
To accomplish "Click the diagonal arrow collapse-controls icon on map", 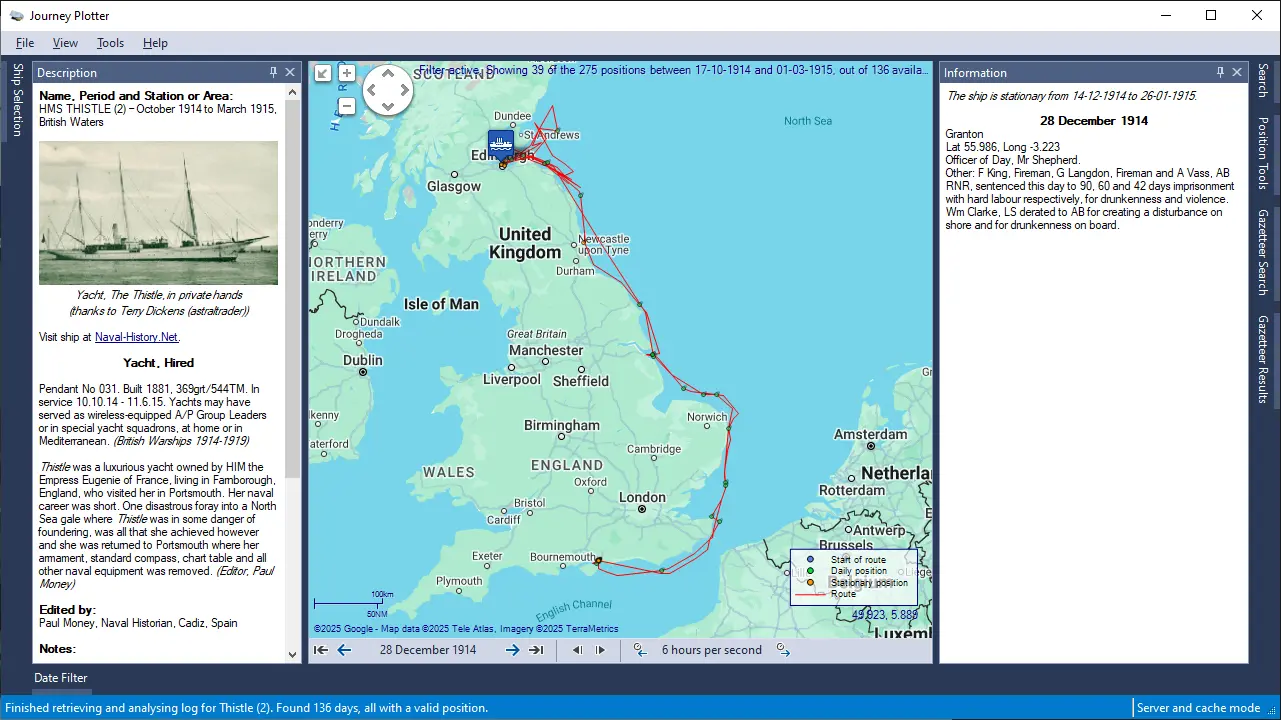I will [x=323, y=73].
